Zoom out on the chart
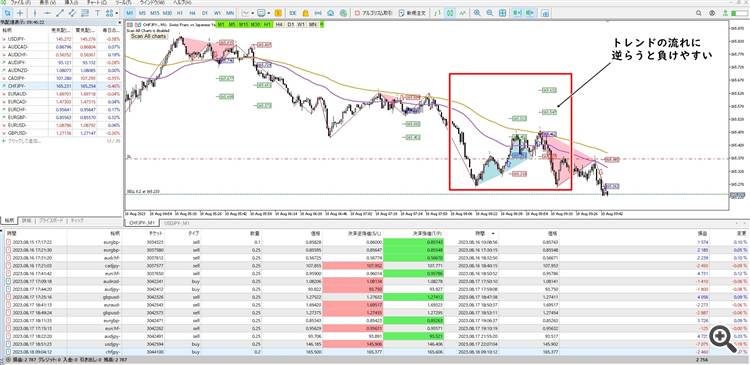The height and width of the screenshot is (365, 750). tap(490, 13)
